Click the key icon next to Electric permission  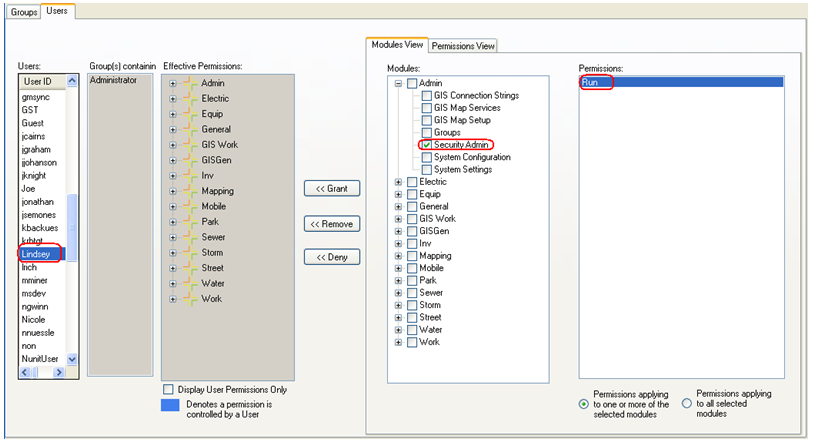(x=189, y=98)
